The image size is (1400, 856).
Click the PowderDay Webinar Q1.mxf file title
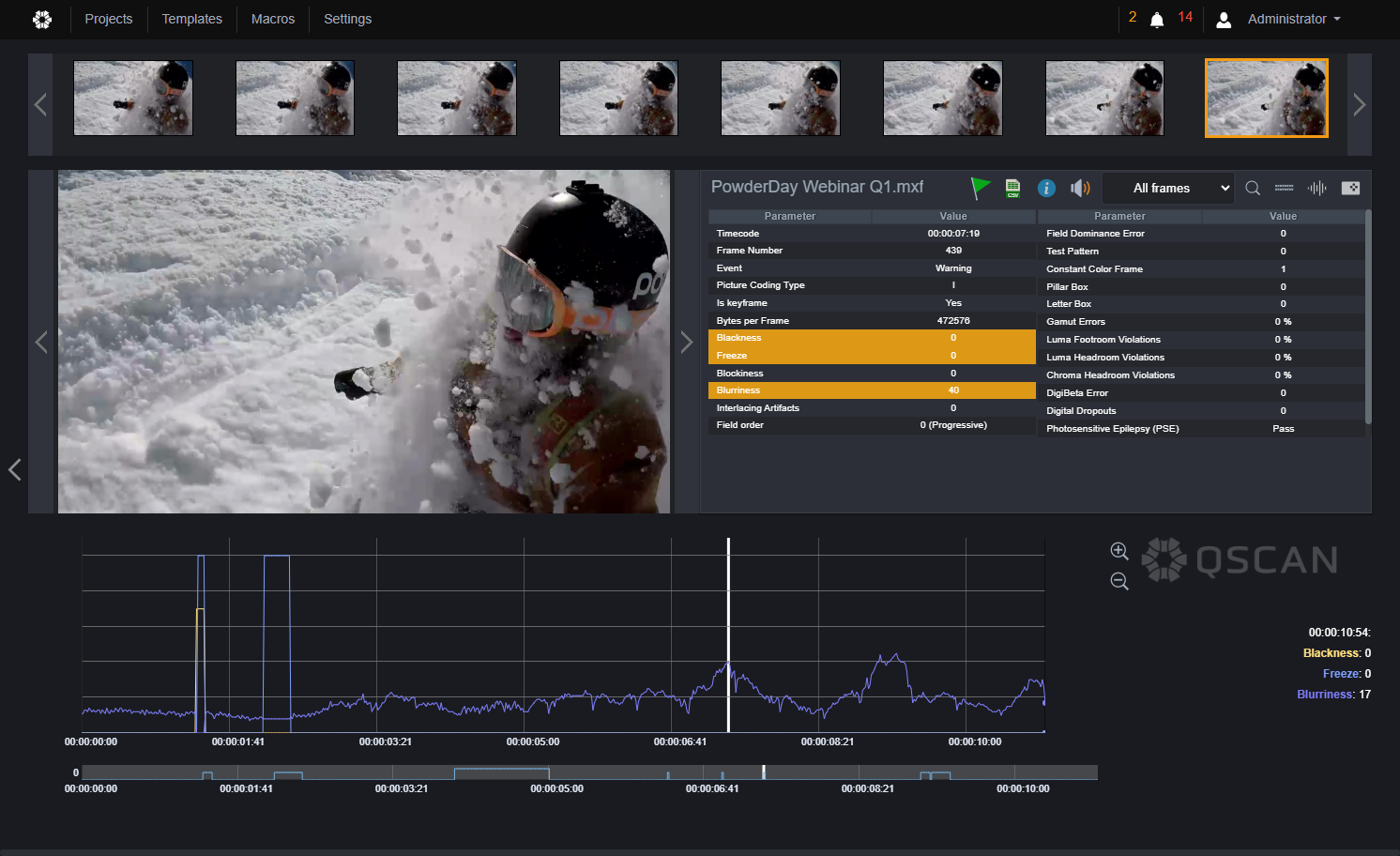(817, 187)
